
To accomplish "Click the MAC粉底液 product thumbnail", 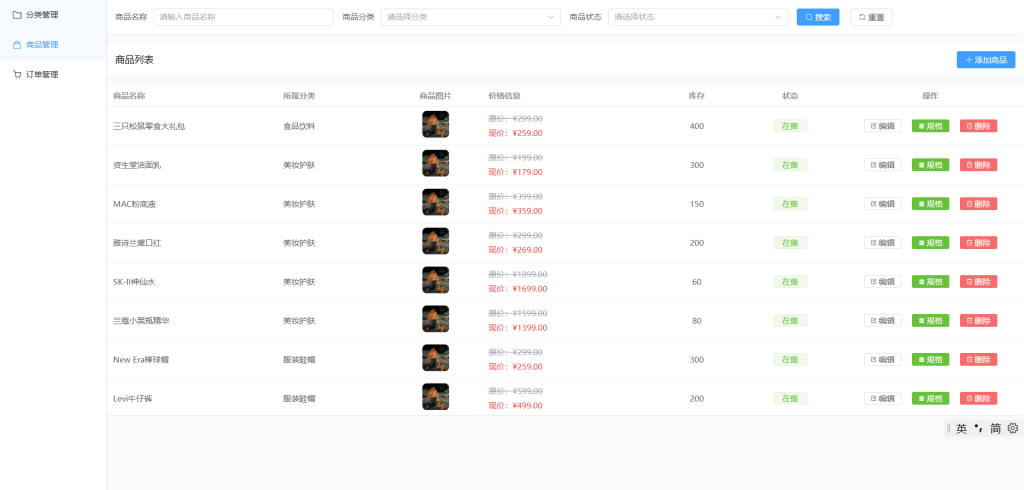I will point(435,203).
